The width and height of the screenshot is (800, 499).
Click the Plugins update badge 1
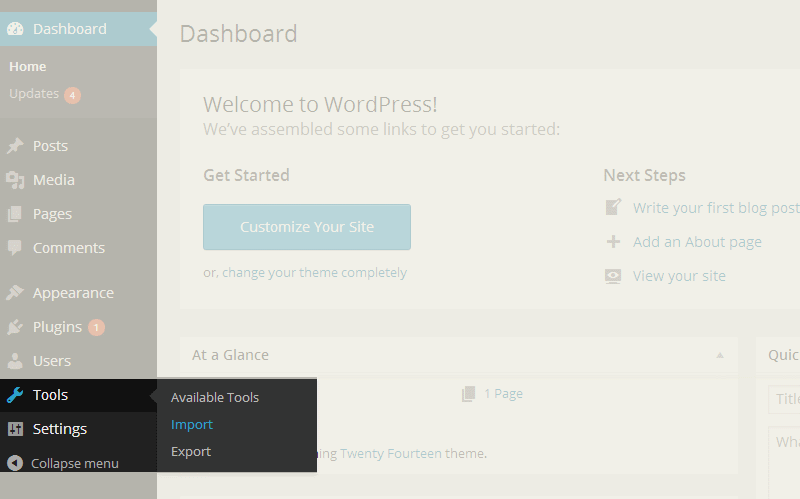click(96, 328)
